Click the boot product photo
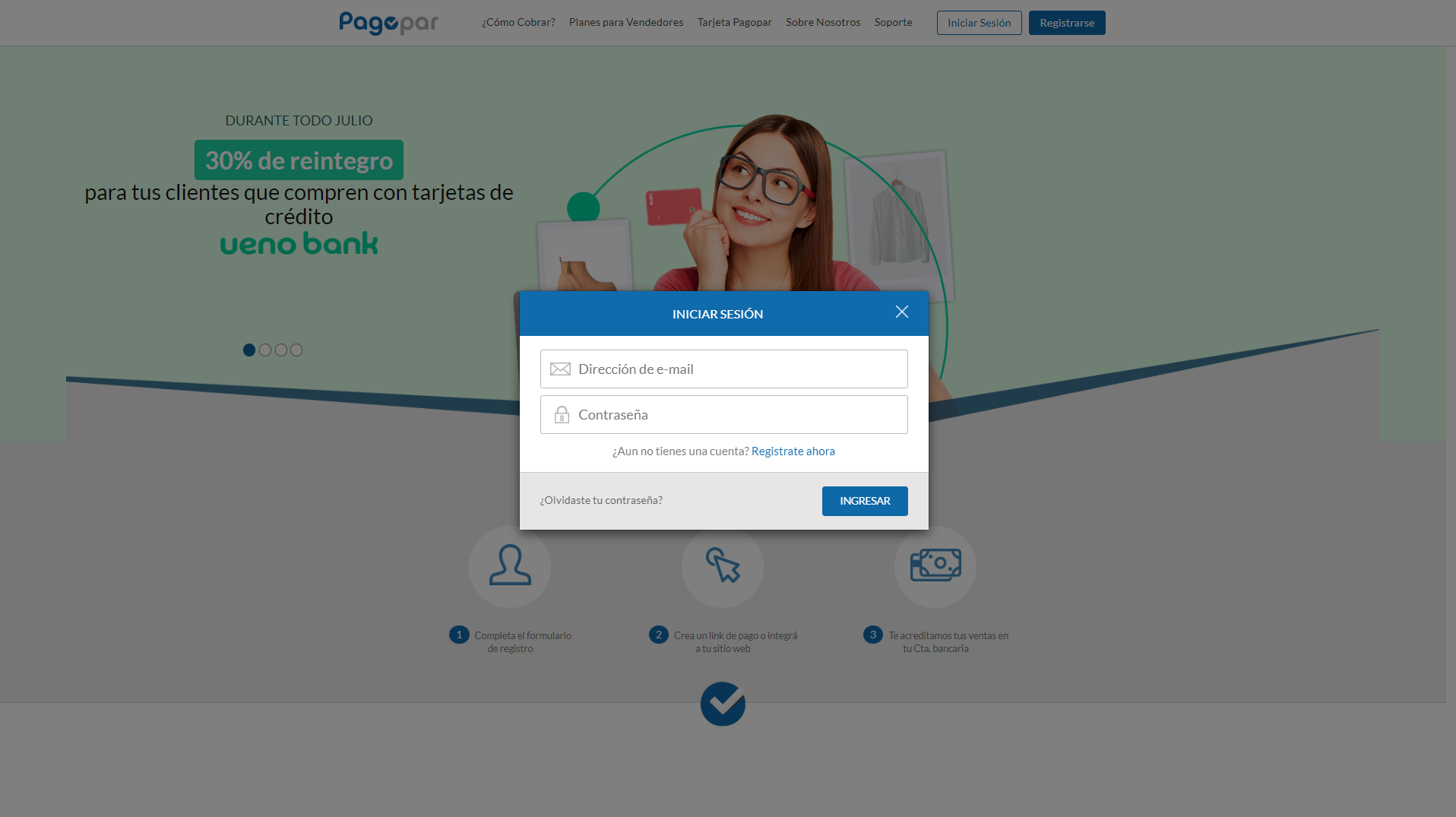Image resolution: width=1456 pixels, height=817 pixels. [x=585, y=257]
